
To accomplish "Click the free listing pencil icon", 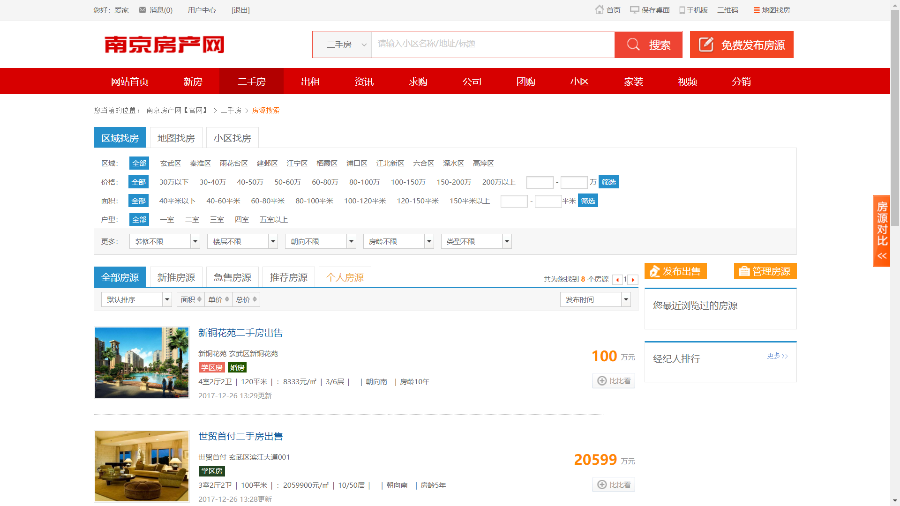I will pos(706,45).
